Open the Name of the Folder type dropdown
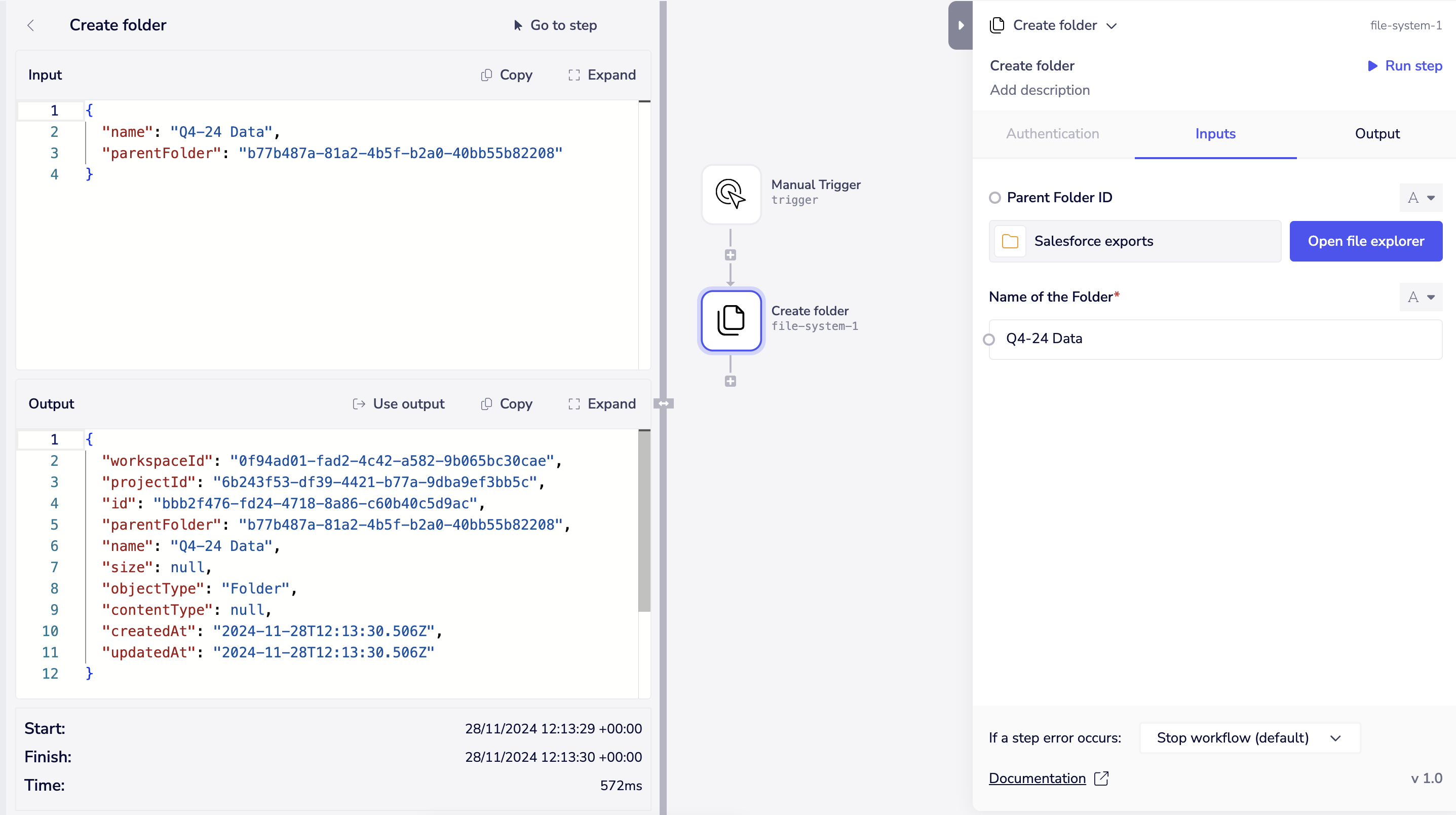Viewport: 1456px width, 815px height. (1421, 297)
